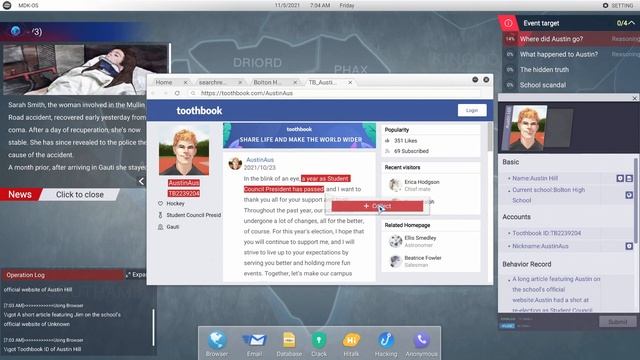Close the searchre... browser tab

coord(240,82)
